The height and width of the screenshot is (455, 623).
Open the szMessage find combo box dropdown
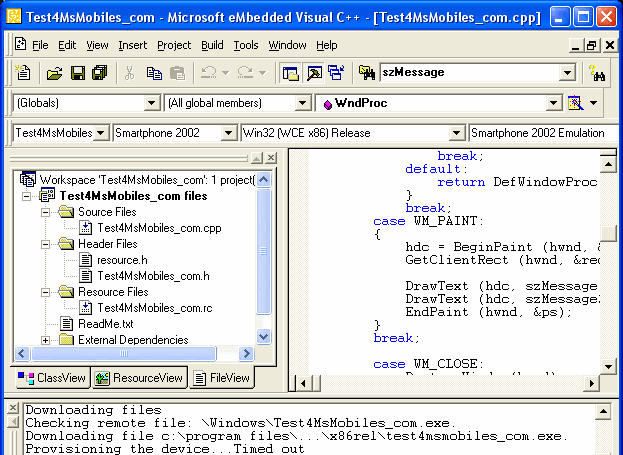(567, 73)
